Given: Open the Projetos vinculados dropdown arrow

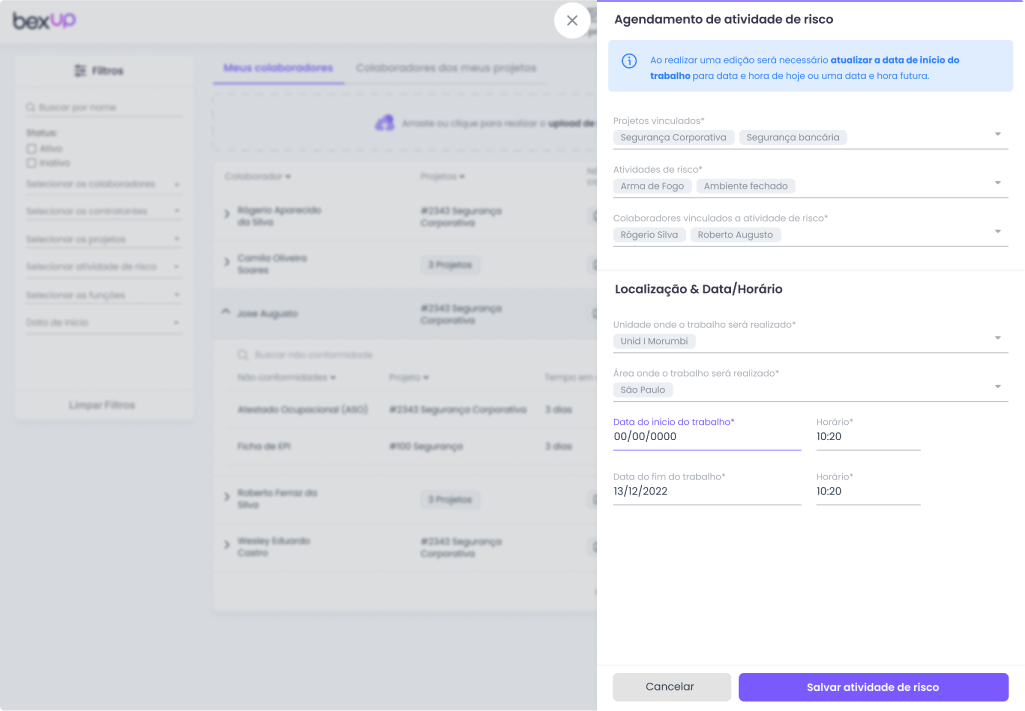Looking at the screenshot, I should [995, 133].
